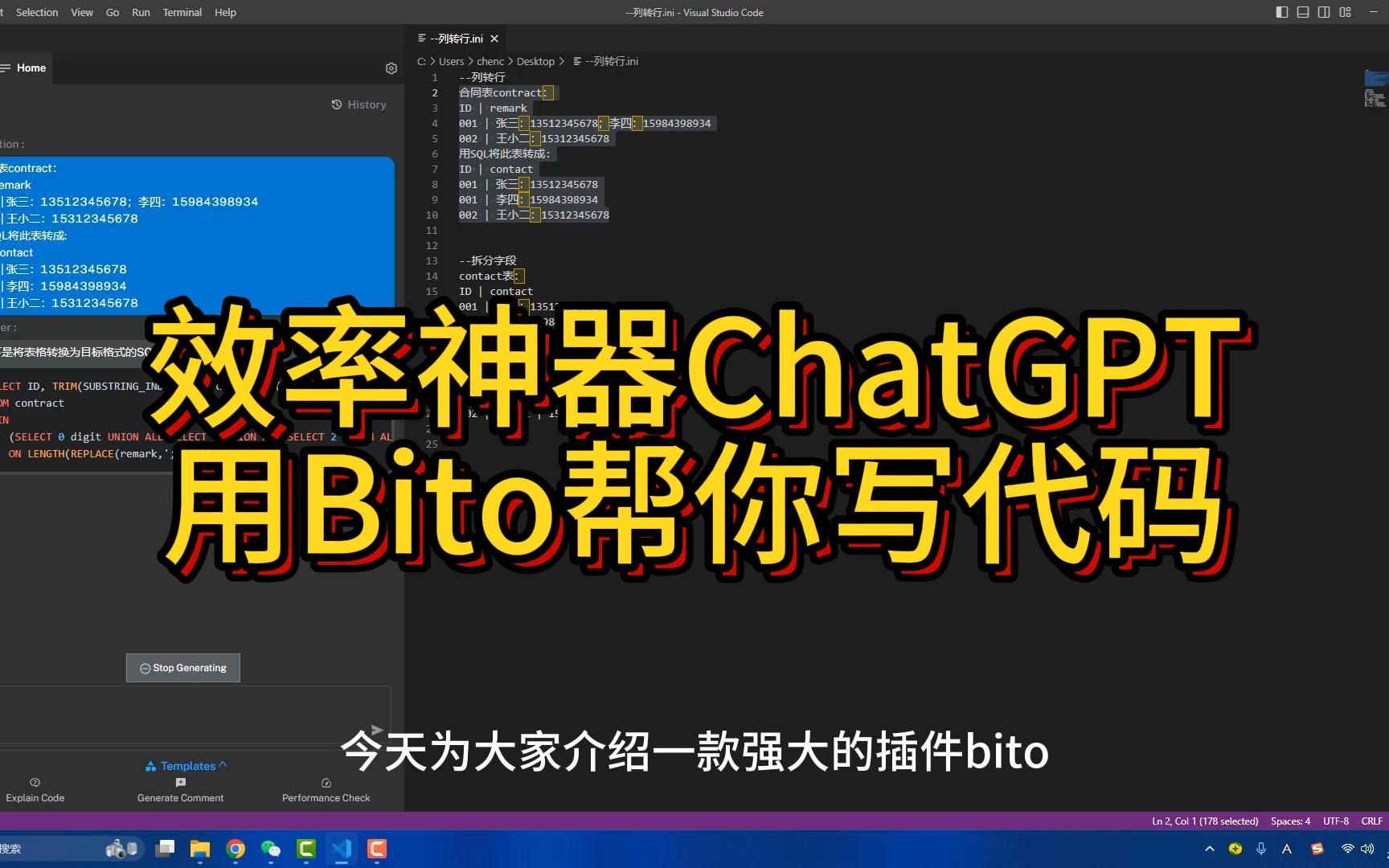Image resolution: width=1389 pixels, height=868 pixels.
Task: Open File Explorer from taskbar
Action: 200,849
